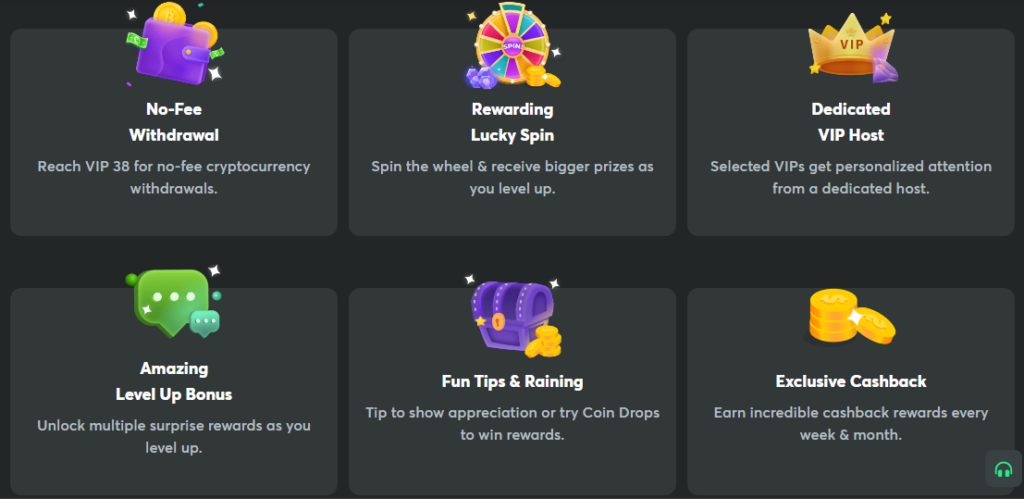
Task: Open the Exclusive Cashback title
Action: pyautogui.click(x=850, y=381)
